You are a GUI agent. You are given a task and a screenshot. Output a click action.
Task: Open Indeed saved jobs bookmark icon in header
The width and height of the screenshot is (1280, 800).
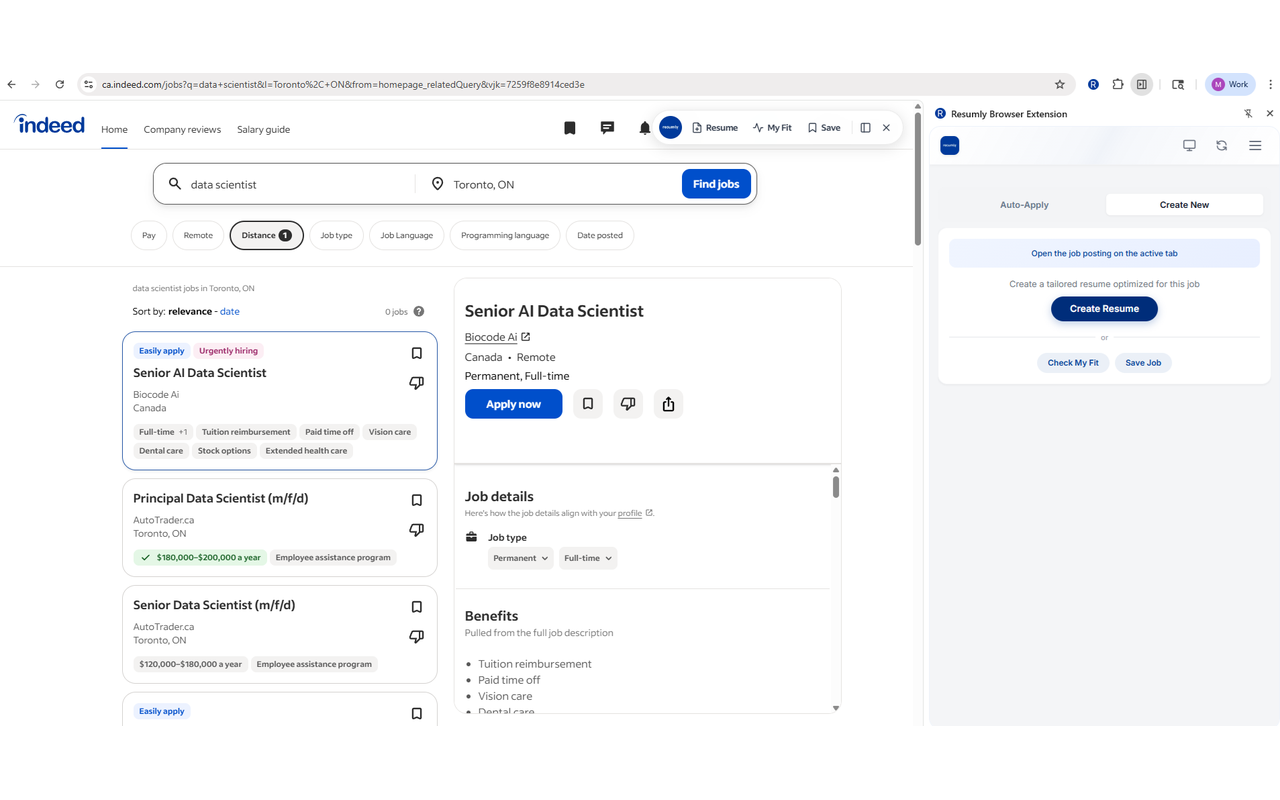click(x=570, y=128)
